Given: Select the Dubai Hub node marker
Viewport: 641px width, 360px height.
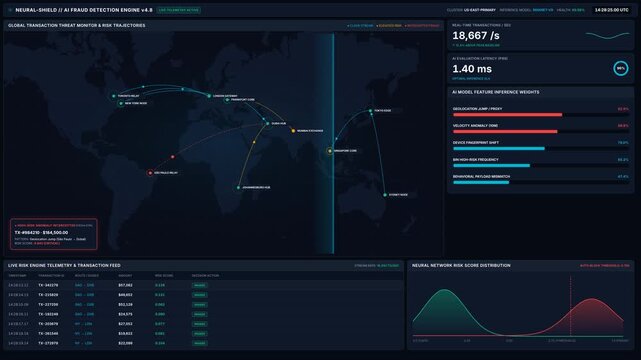Looking at the screenshot, I should [x=268, y=123].
